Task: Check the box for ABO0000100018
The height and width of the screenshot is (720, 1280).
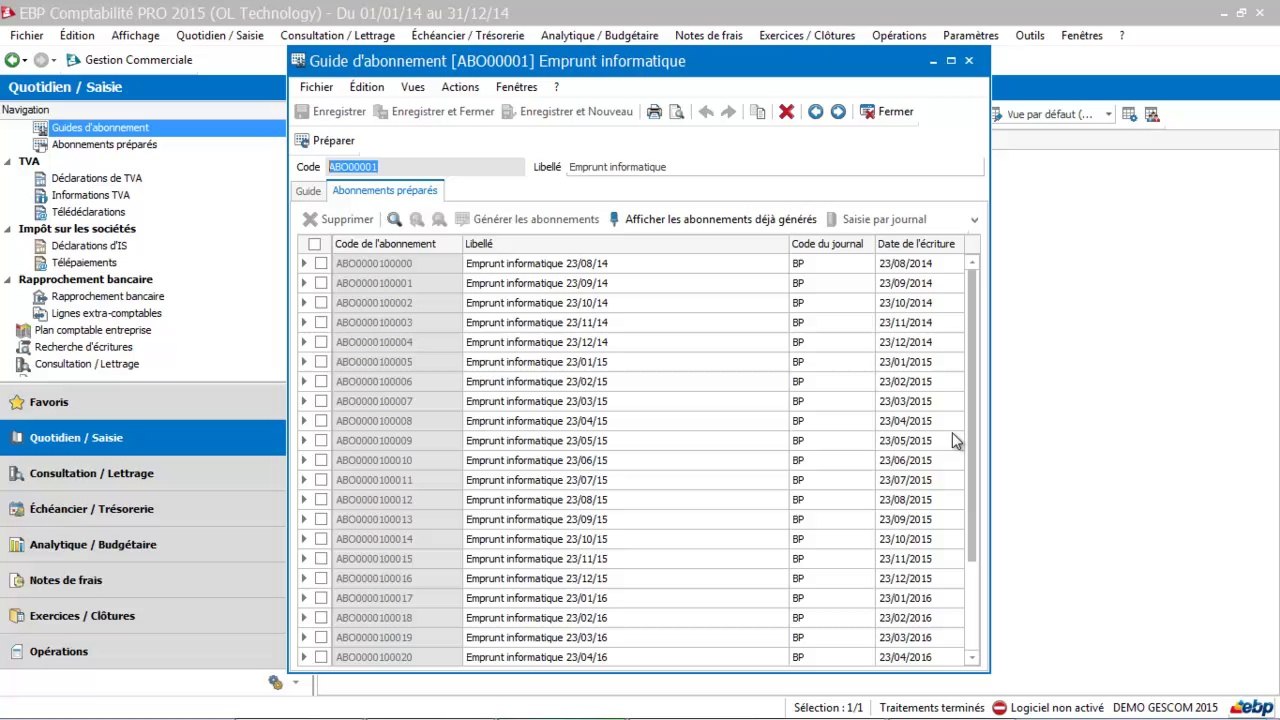Action: tap(320, 618)
